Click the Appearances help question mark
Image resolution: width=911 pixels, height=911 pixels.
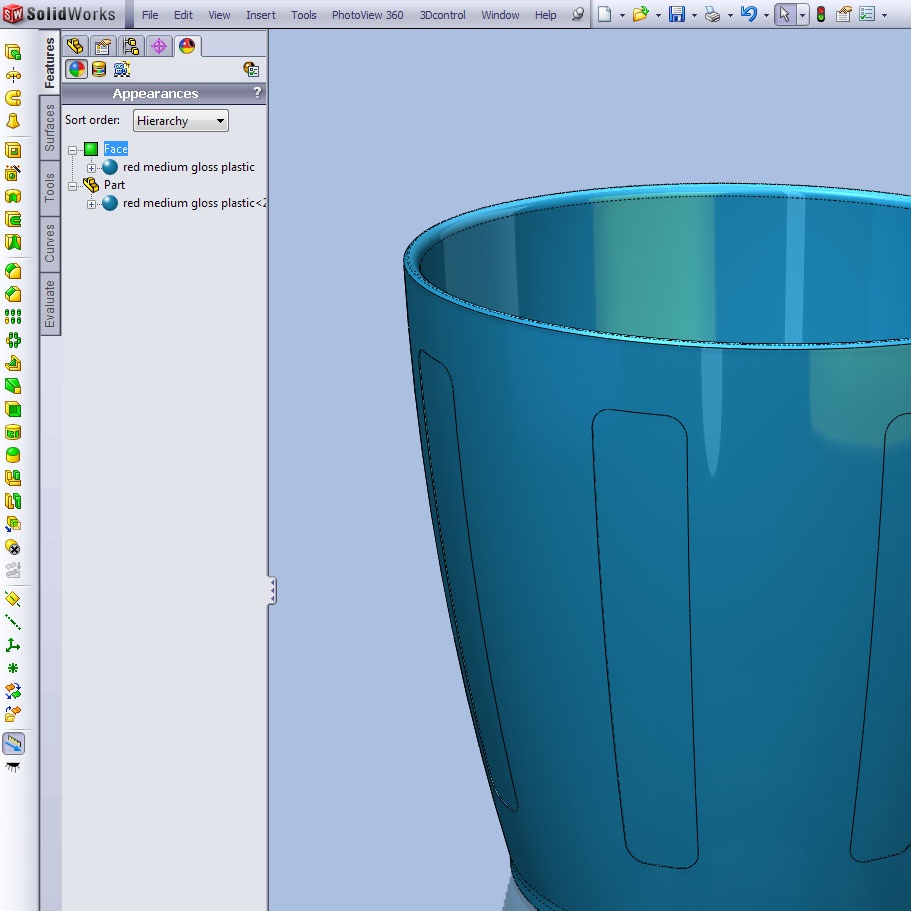257,93
